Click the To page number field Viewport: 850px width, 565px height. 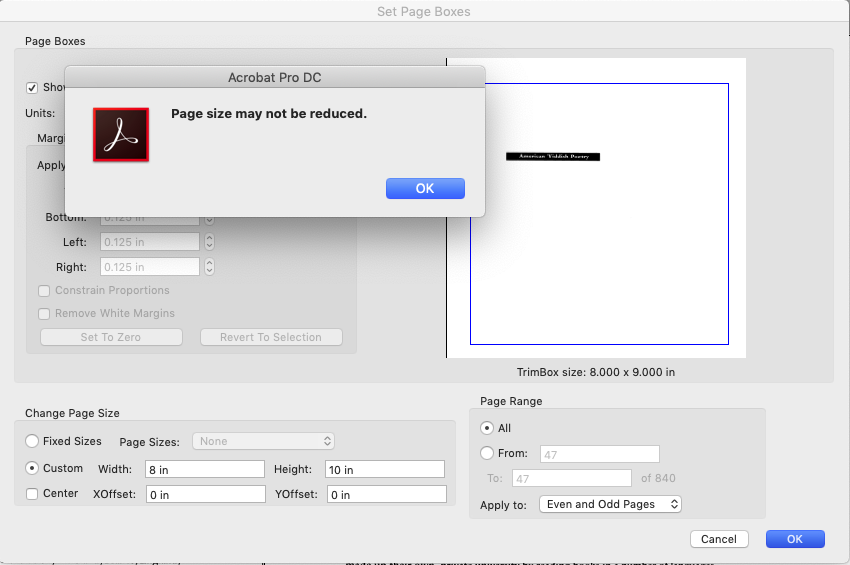pos(572,478)
